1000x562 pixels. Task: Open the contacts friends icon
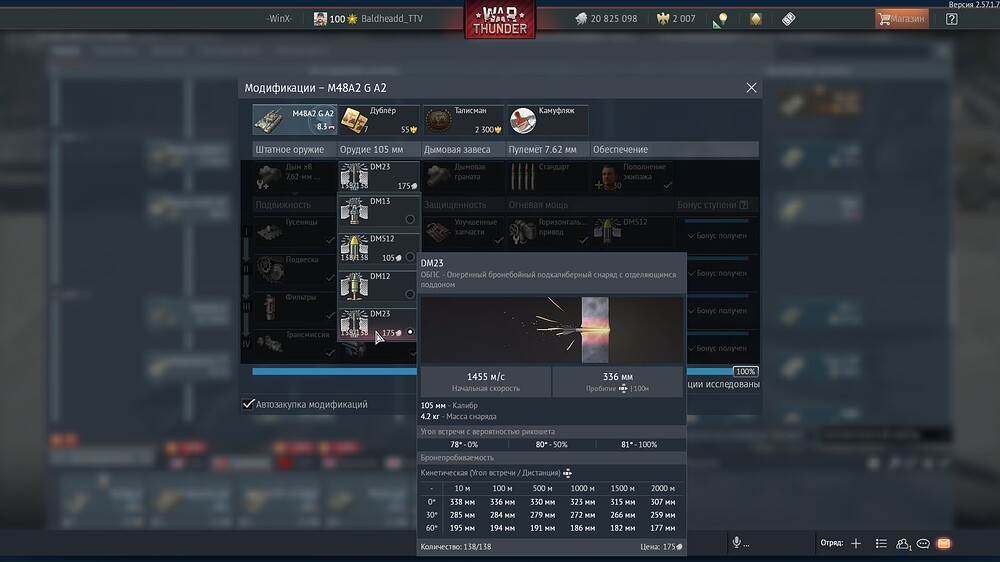click(x=902, y=543)
